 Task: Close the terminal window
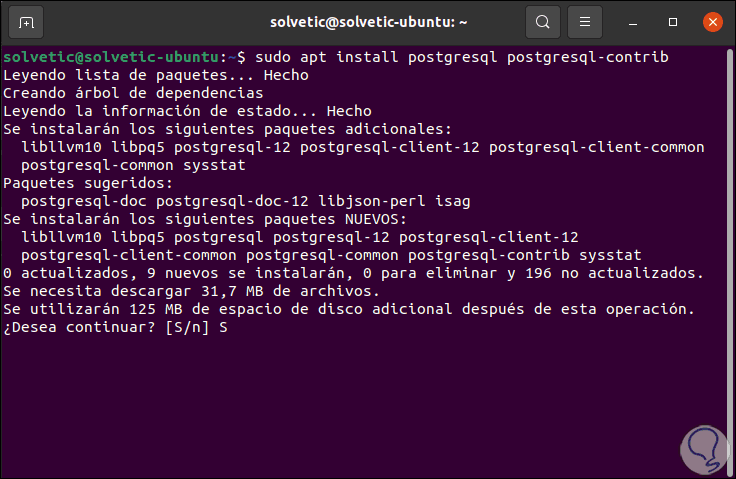[x=711, y=21]
